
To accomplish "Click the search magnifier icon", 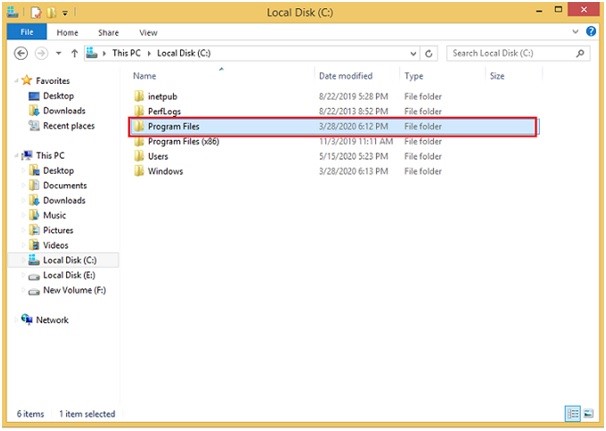I will point(586,53).
